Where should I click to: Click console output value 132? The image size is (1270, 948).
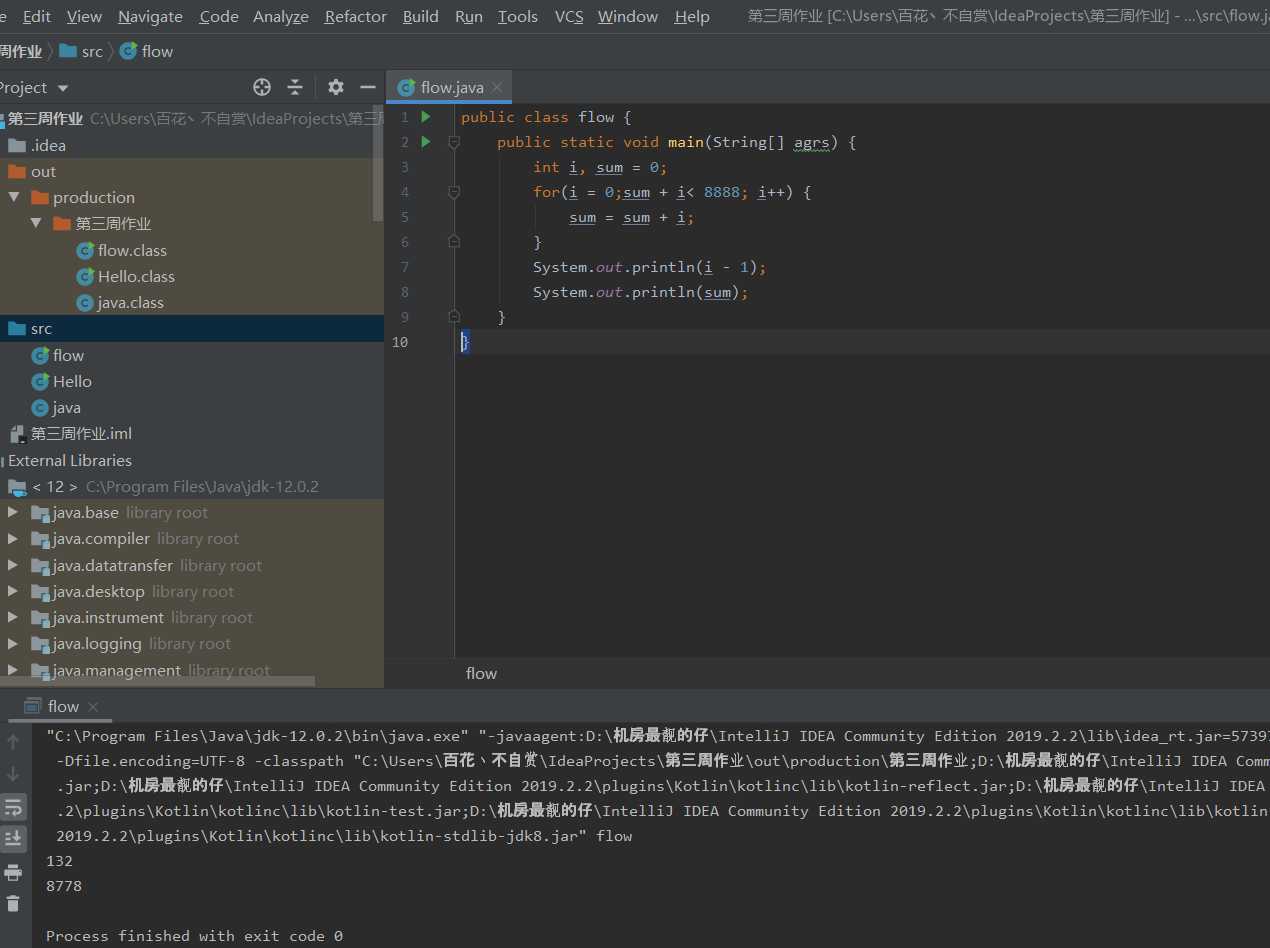(x=60, y=861)
